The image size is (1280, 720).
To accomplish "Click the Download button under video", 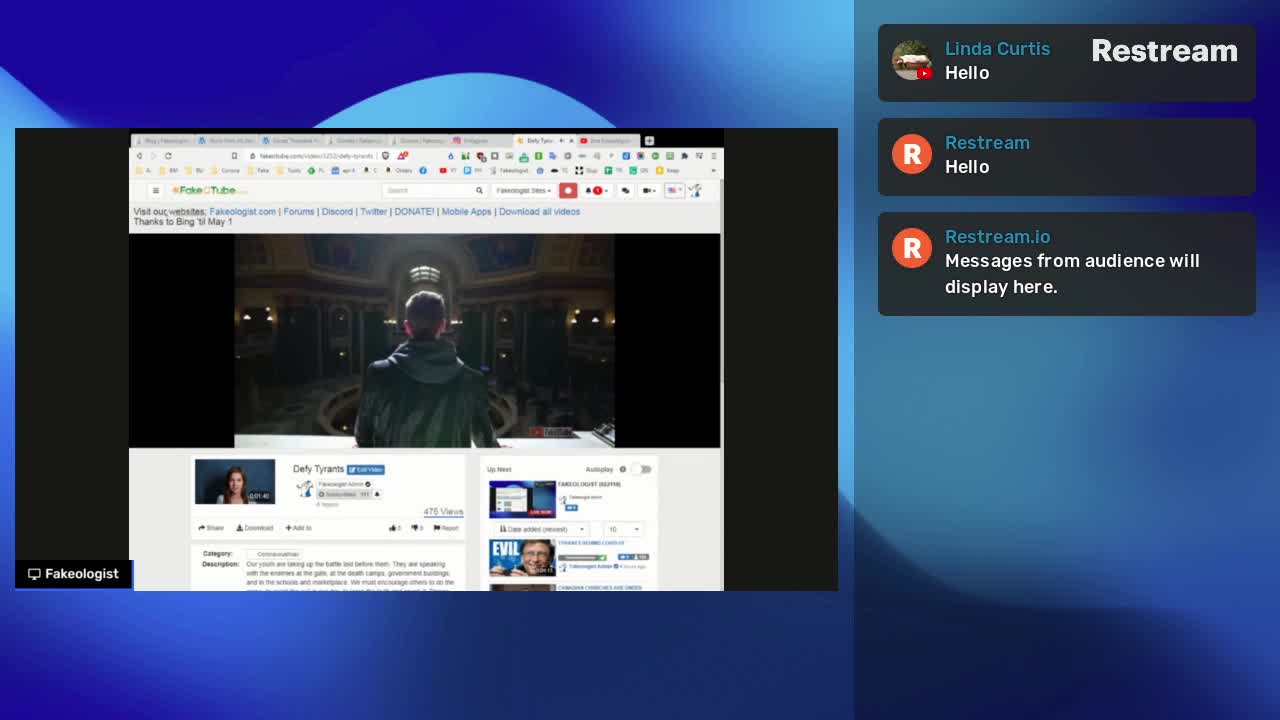I will (x=255, y=528).
